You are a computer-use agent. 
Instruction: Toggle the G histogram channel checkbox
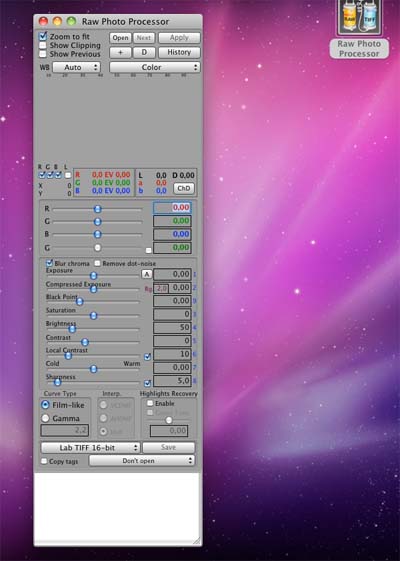50,175
